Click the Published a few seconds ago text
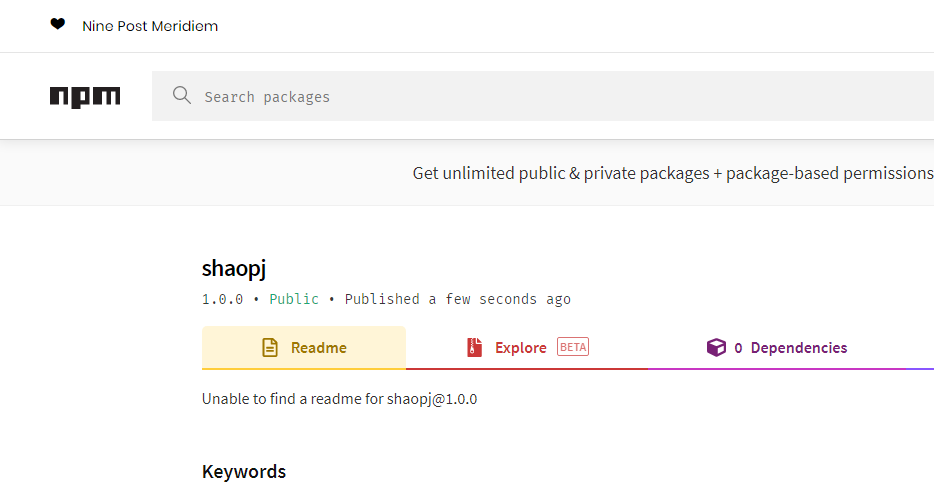 point(458,299)
